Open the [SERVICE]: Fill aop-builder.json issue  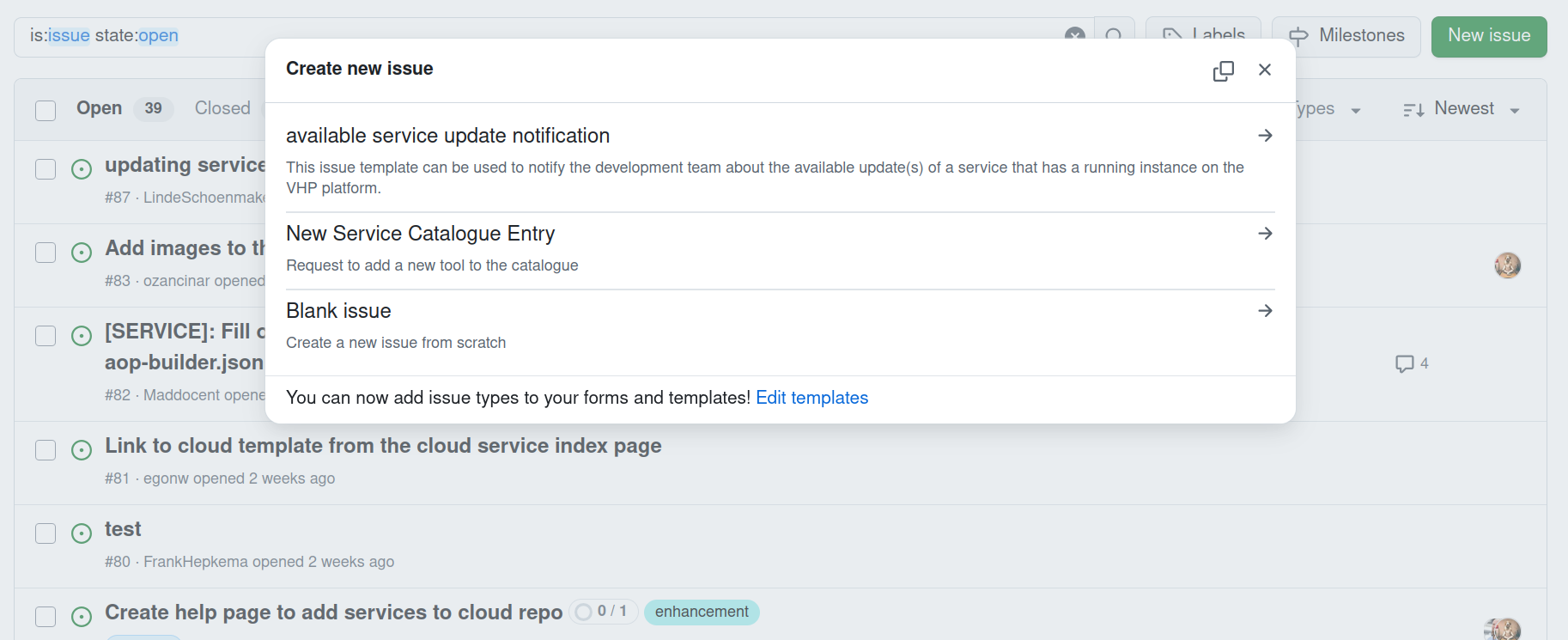coord(185,347)
